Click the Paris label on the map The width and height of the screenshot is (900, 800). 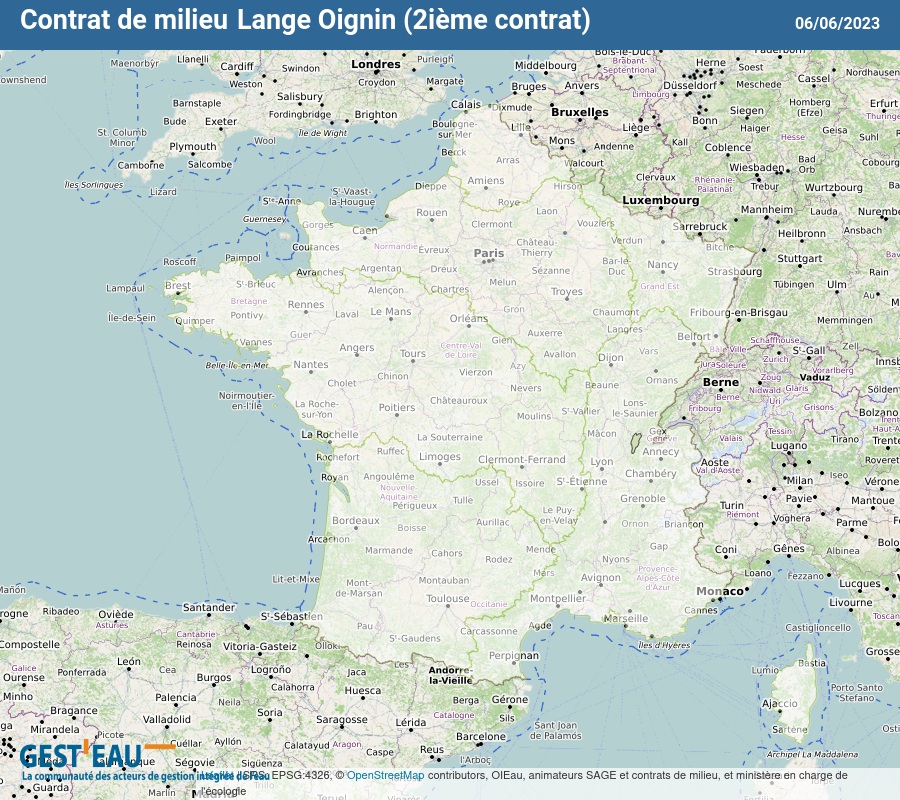(489, 254)
